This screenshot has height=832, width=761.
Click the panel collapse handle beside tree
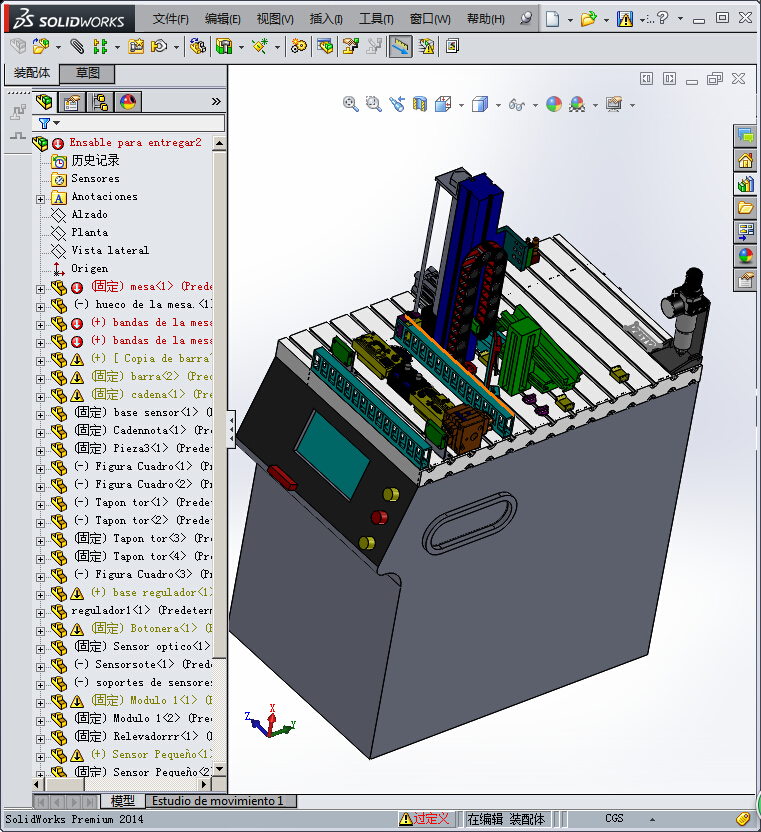pyautogui.click(x=231, y=429)
